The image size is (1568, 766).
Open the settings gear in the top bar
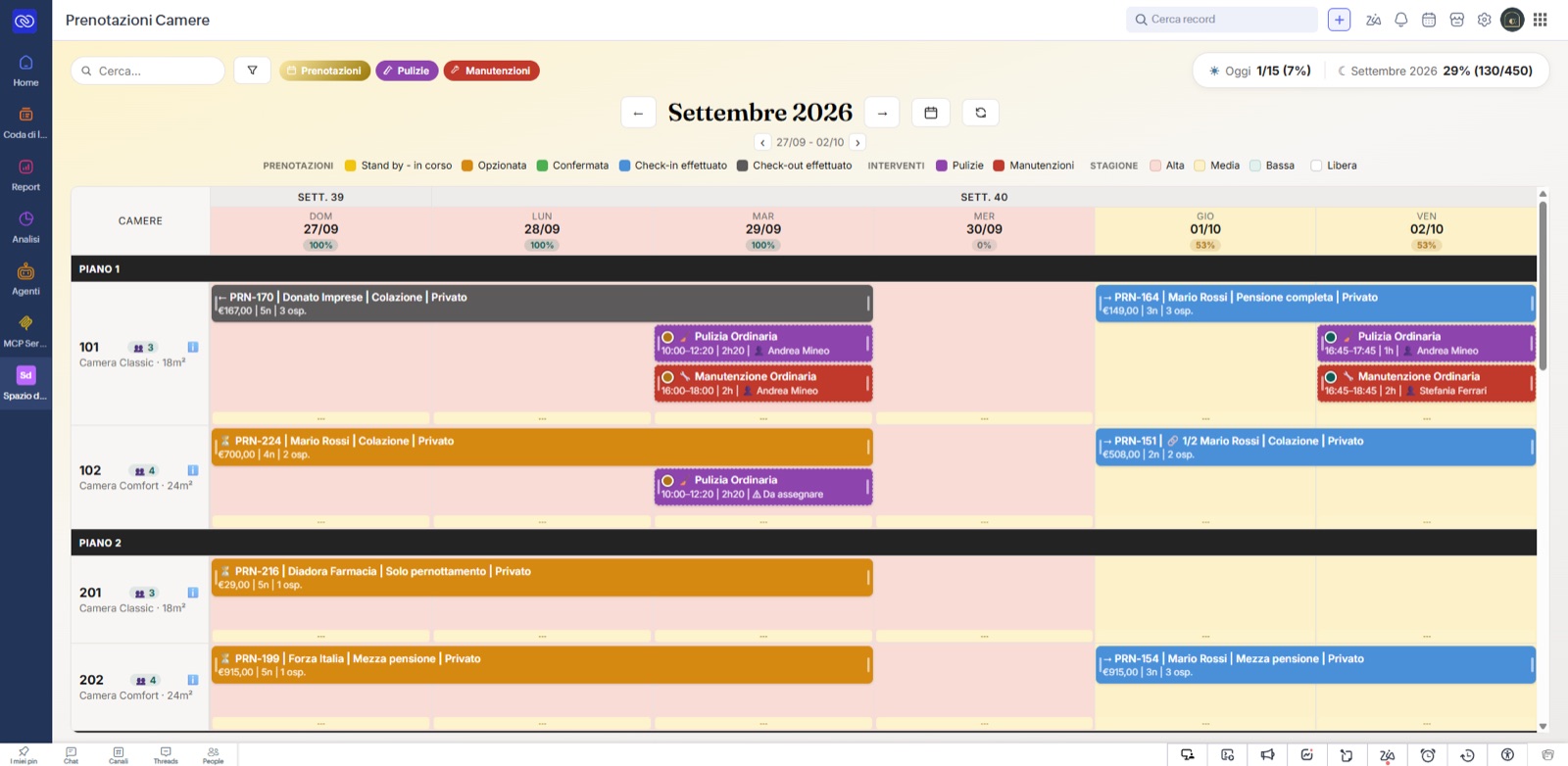tap(1485, 20)
